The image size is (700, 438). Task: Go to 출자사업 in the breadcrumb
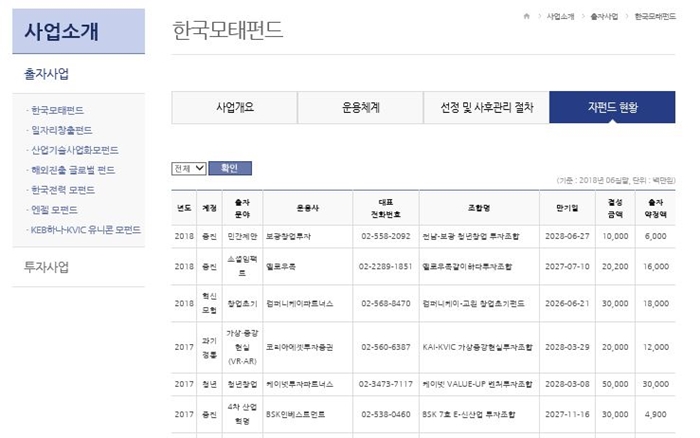point(604,17)
